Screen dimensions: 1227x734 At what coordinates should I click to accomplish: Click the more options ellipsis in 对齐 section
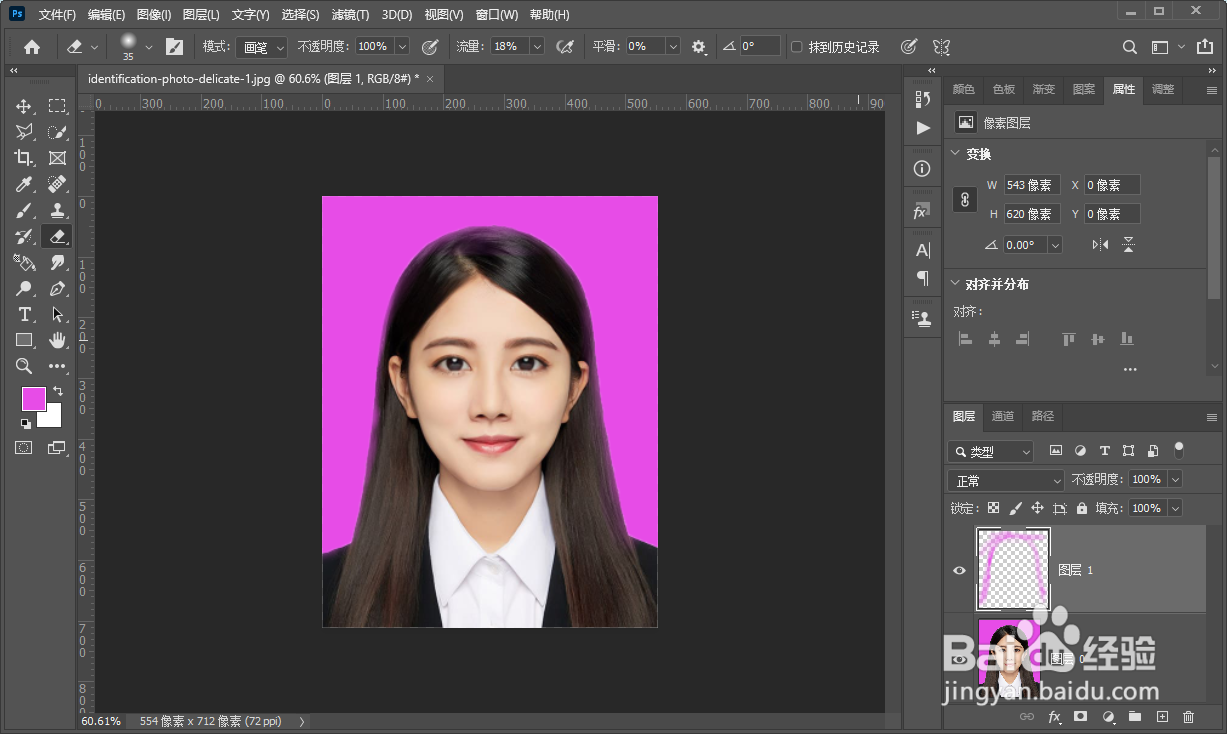tap(1130, 369)
